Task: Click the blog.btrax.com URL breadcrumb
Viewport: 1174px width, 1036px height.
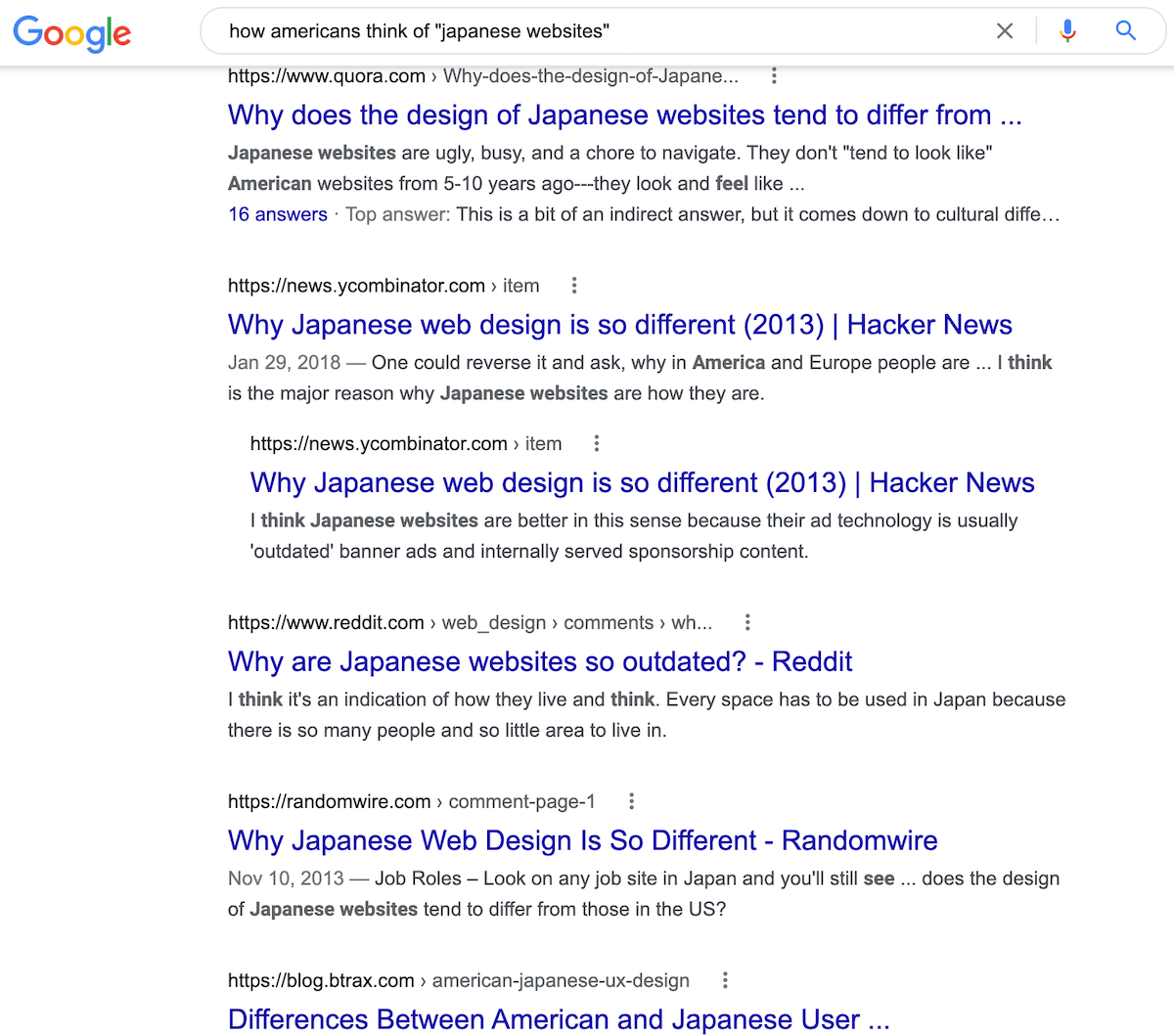Action: 458,980
